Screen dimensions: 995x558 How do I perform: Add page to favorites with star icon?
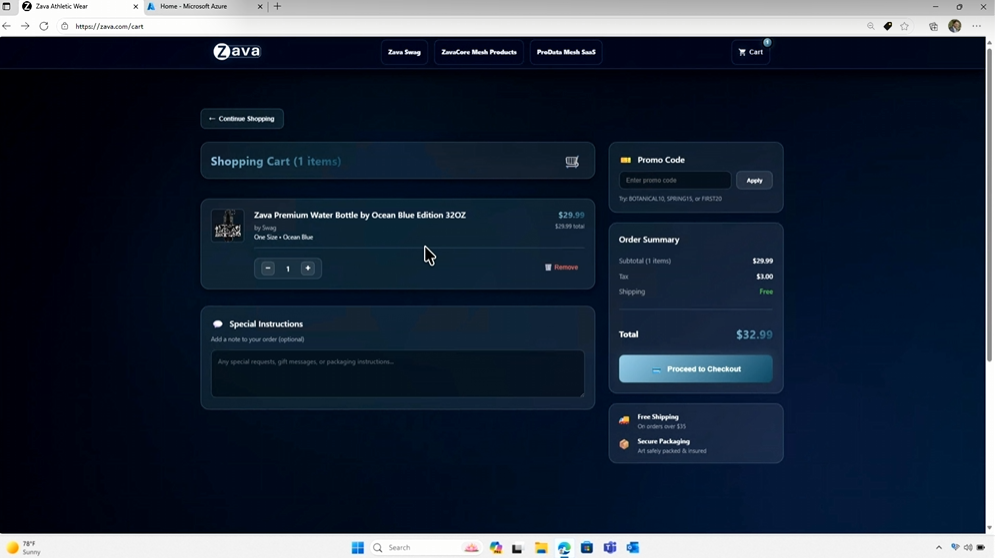pos(905,26)
